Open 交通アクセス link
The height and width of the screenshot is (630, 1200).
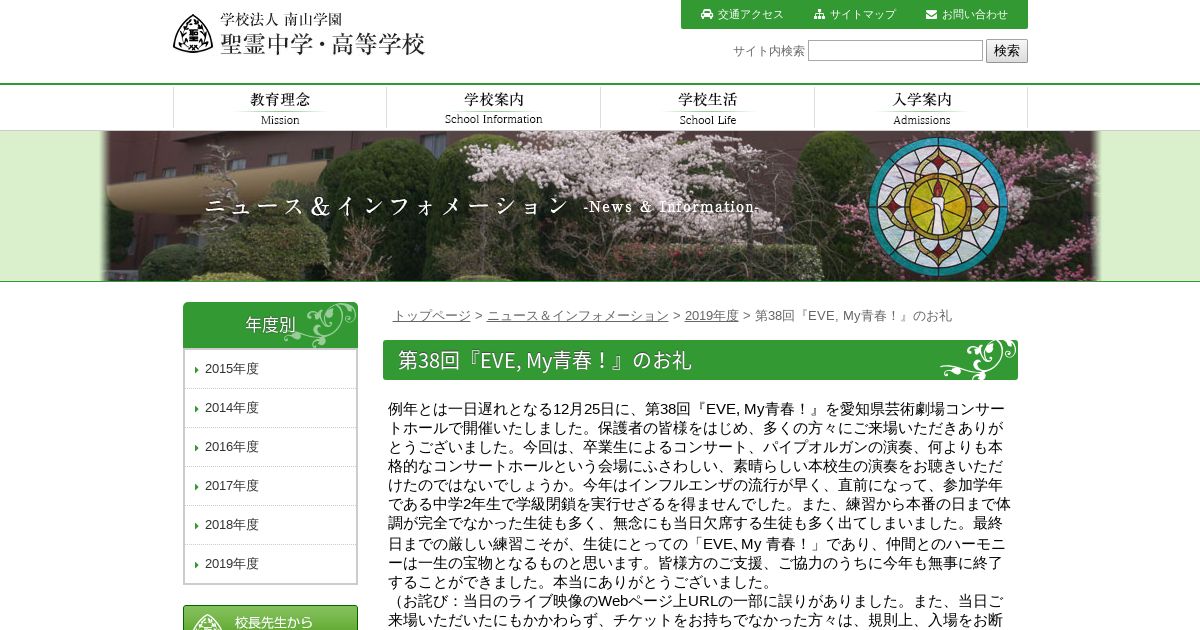[750, 14]
